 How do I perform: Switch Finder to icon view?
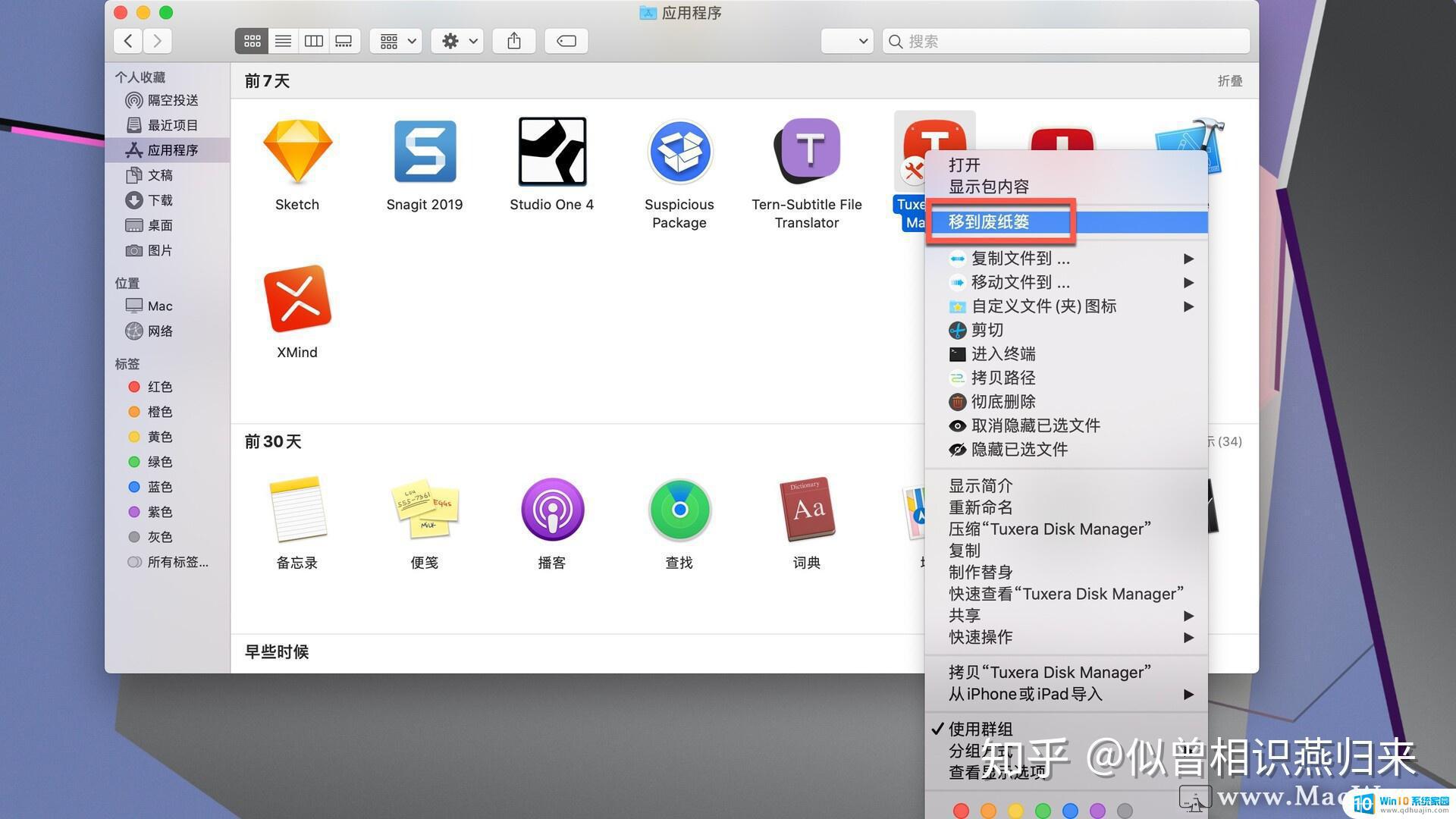click(252, 41)
